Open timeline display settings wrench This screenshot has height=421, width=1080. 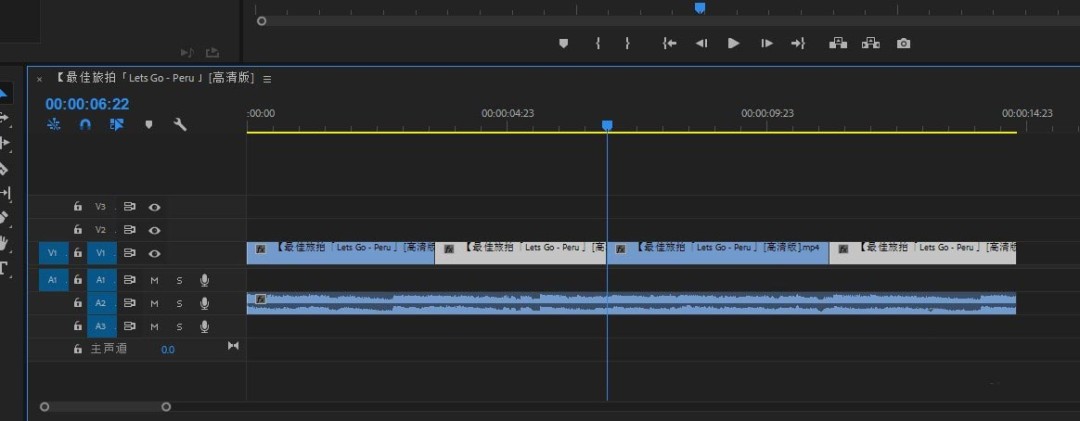pos(180,125)
